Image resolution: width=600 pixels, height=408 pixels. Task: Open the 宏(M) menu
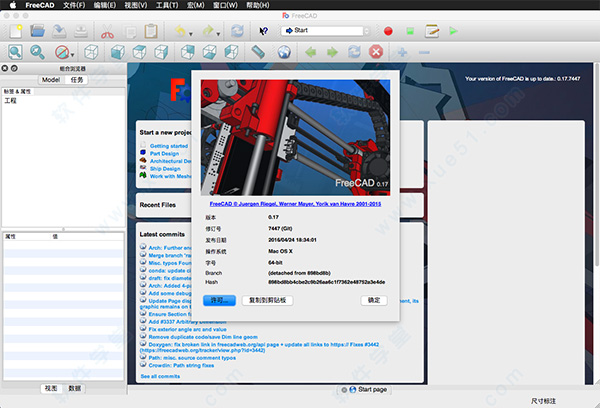(x=196, y=5)
